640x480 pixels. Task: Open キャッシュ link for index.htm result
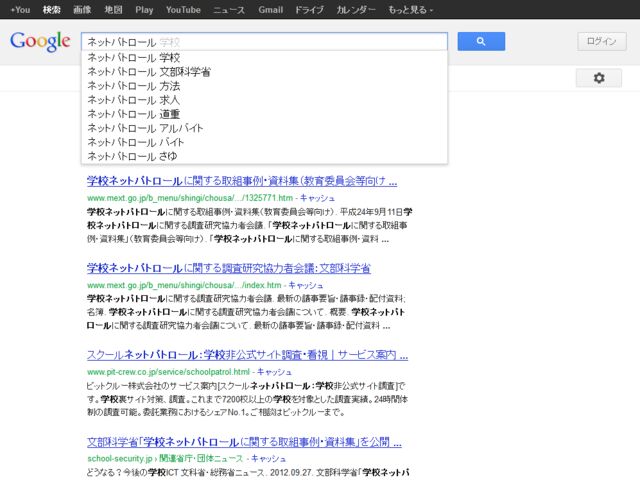point(306,285)
